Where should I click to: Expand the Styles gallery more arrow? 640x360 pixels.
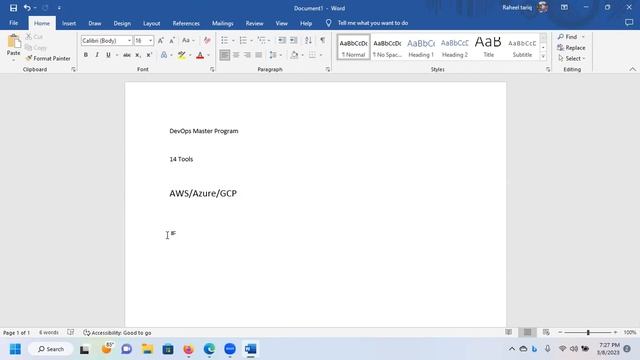[543, 57]
